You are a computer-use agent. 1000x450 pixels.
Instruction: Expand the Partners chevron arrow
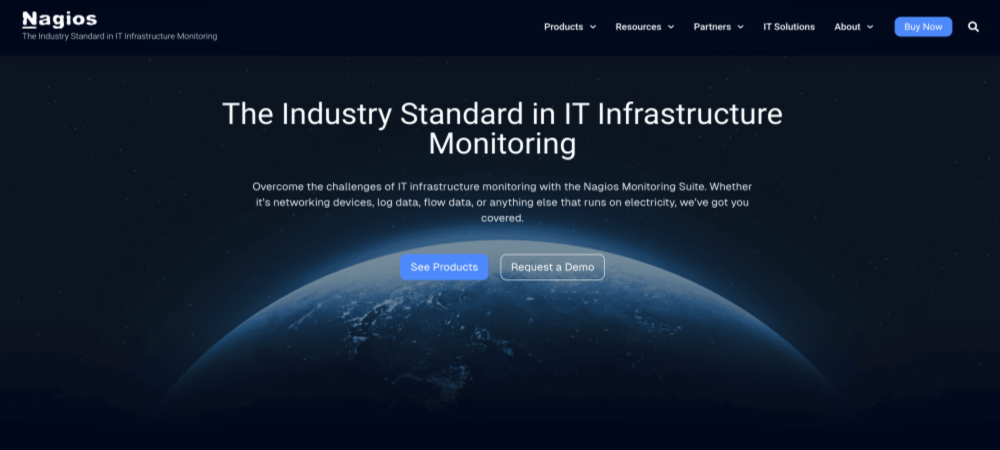[x=740, y=27]
